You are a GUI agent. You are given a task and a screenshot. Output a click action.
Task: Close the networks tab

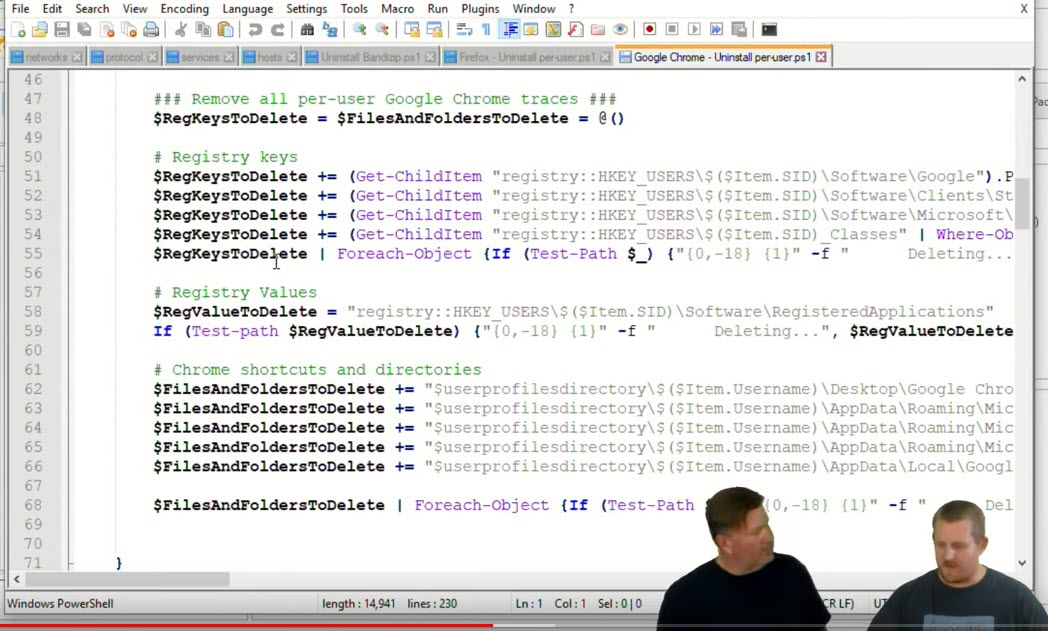coord(77,57)
